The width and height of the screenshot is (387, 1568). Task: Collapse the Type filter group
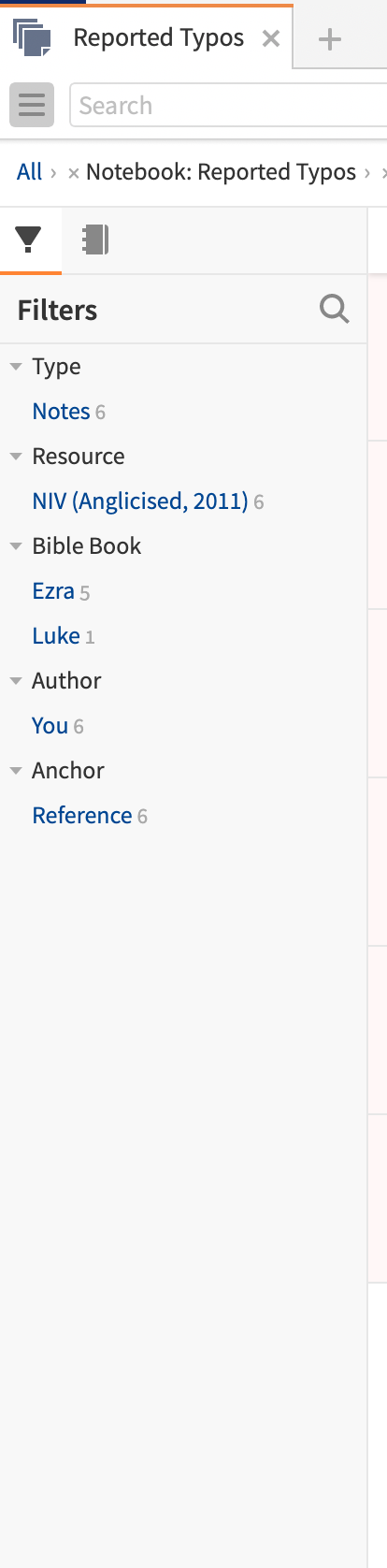click(x=16, y=367)
